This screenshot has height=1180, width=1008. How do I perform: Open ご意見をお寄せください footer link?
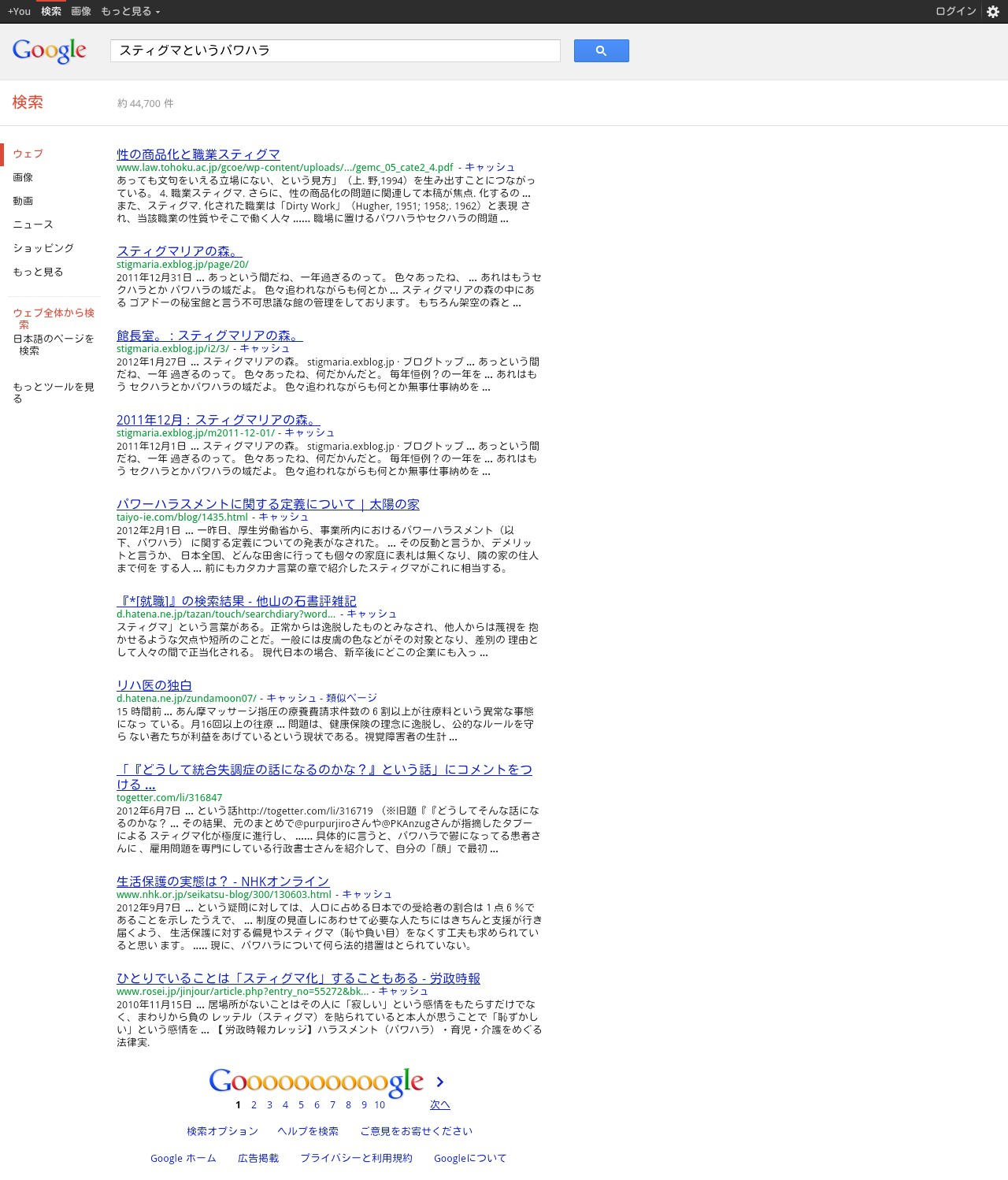(416, 1131)
